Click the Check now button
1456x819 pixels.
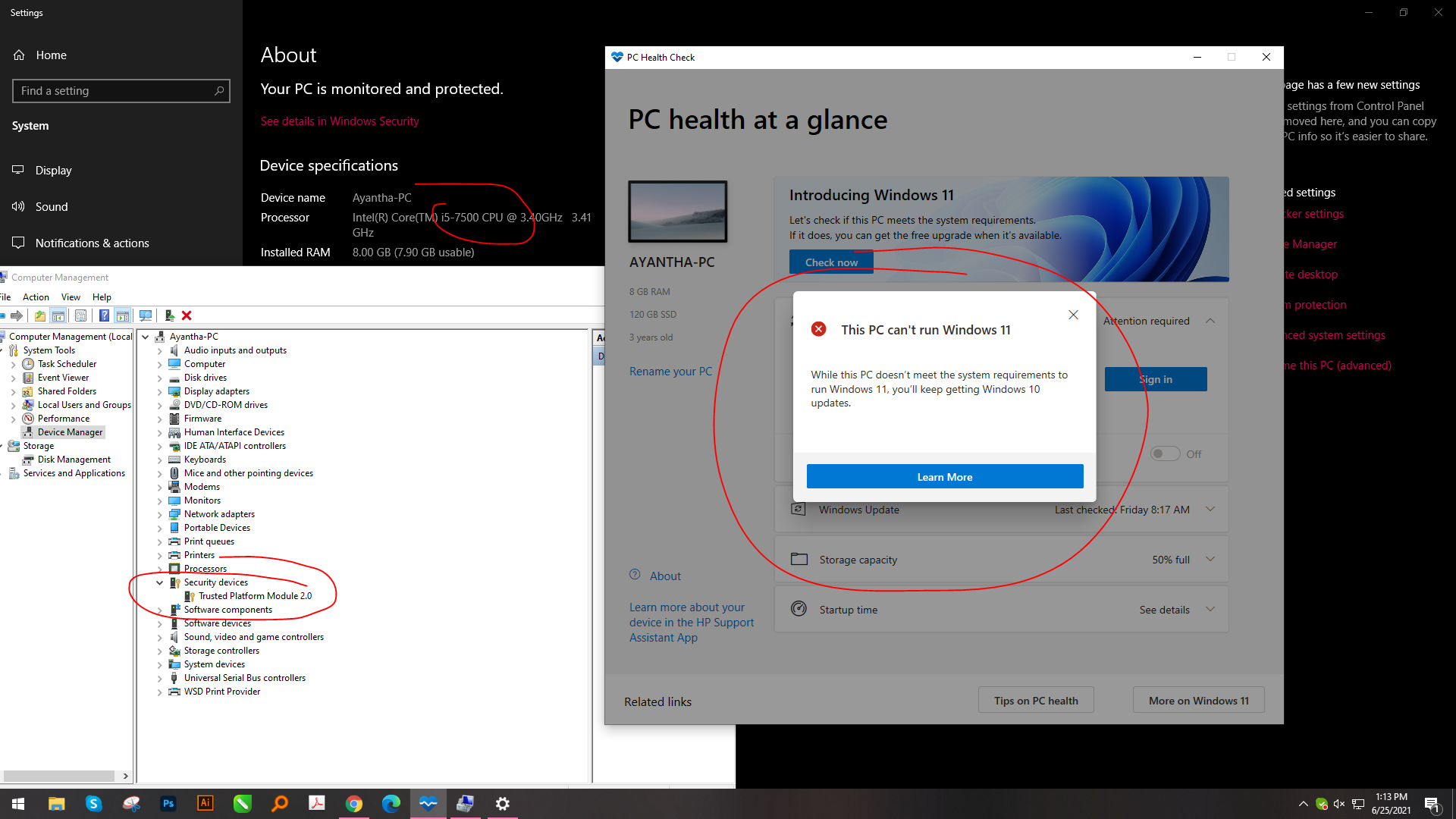coord(831,262)
